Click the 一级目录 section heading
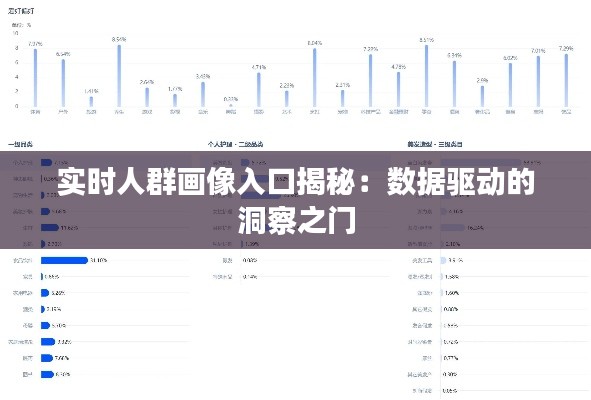The height and width of the screenshot is (400, 591). click(20, 144)
